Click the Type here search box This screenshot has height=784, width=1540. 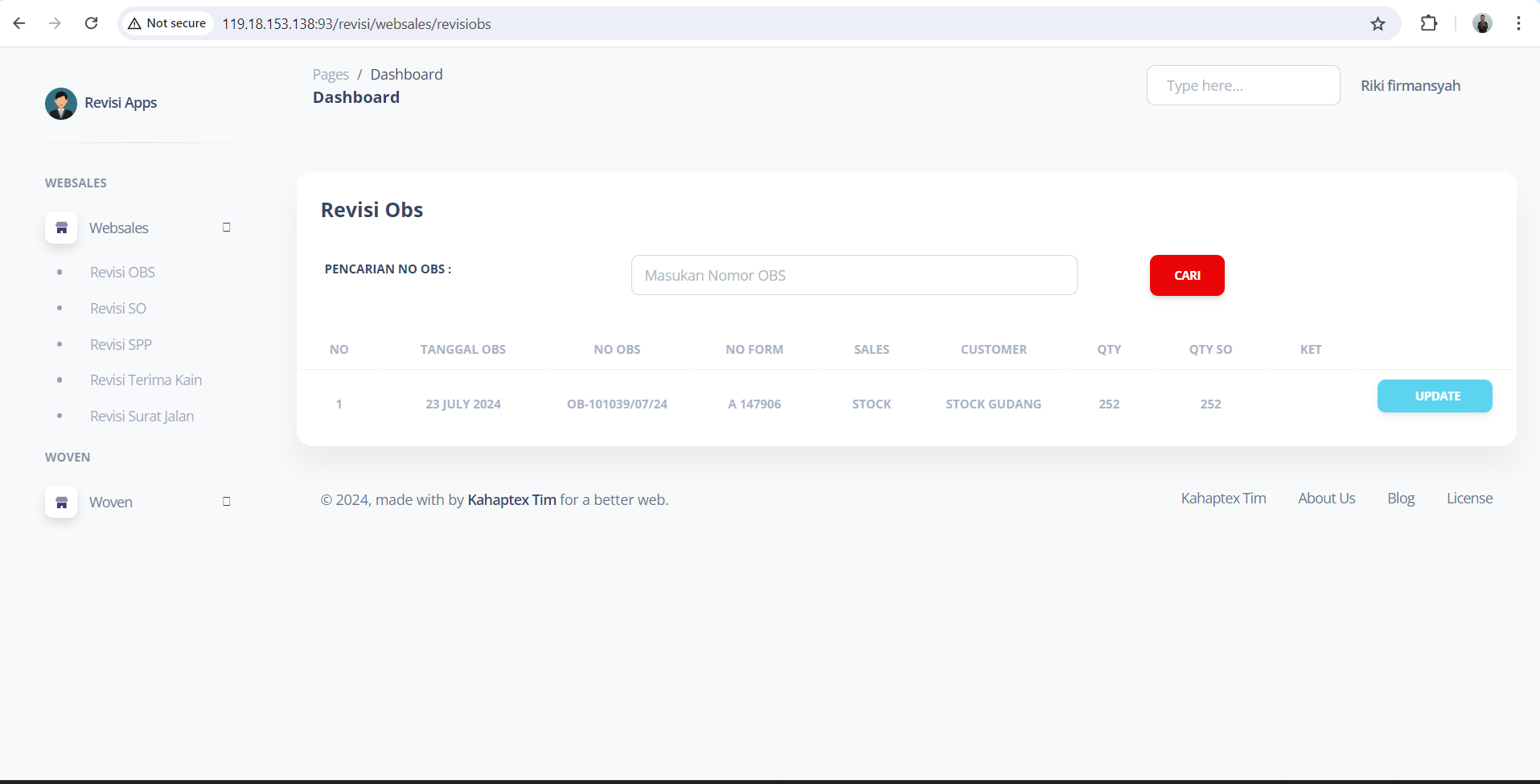pos(1242,86)
